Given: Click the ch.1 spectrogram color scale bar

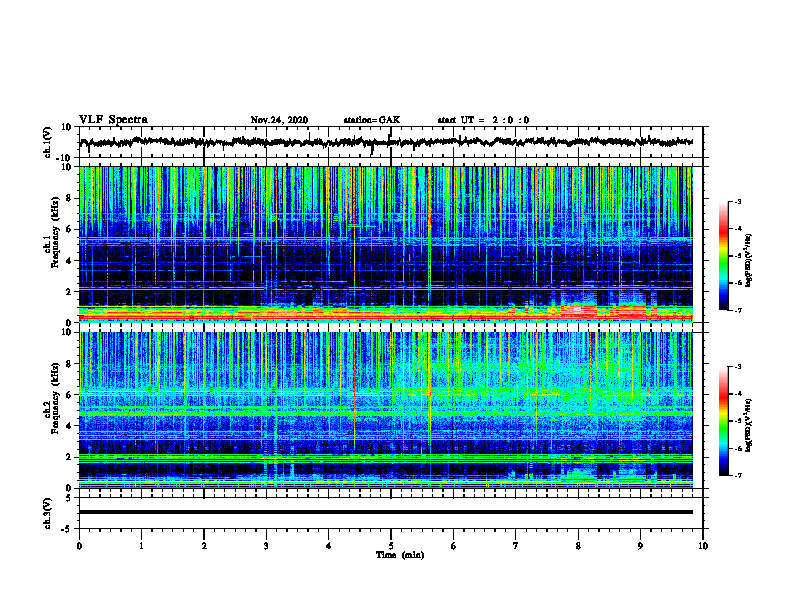Looking at the screenshot, I should click(x=723, y=256).
